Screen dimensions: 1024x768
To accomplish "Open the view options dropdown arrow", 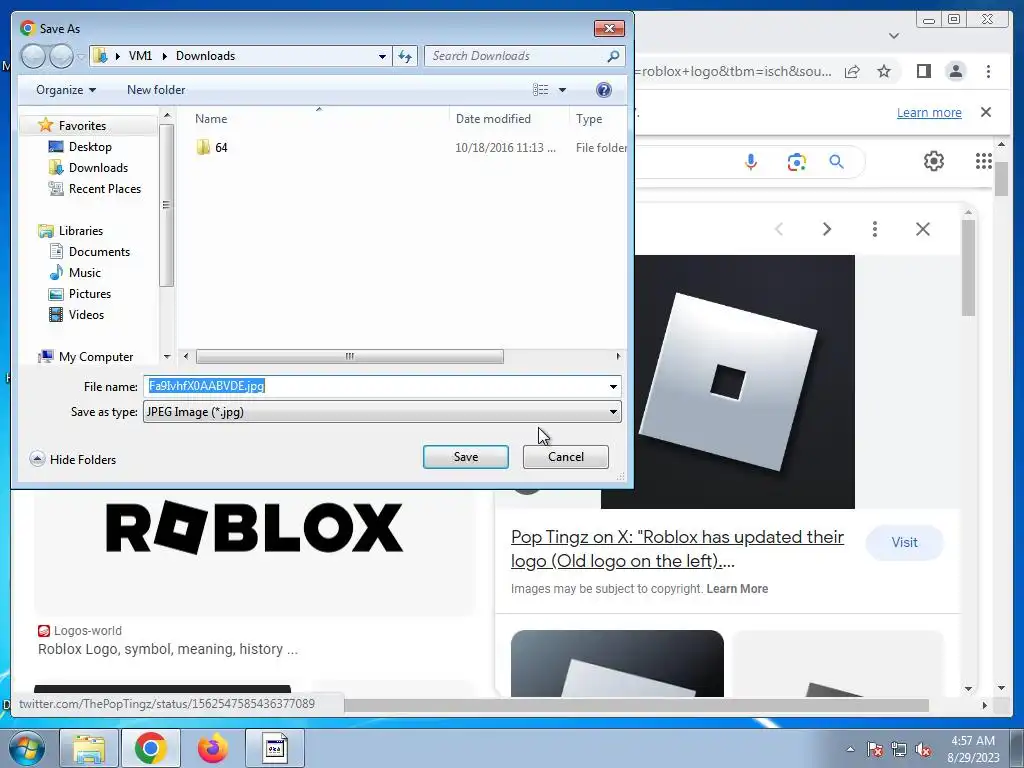I will click(x=562, y=89).
